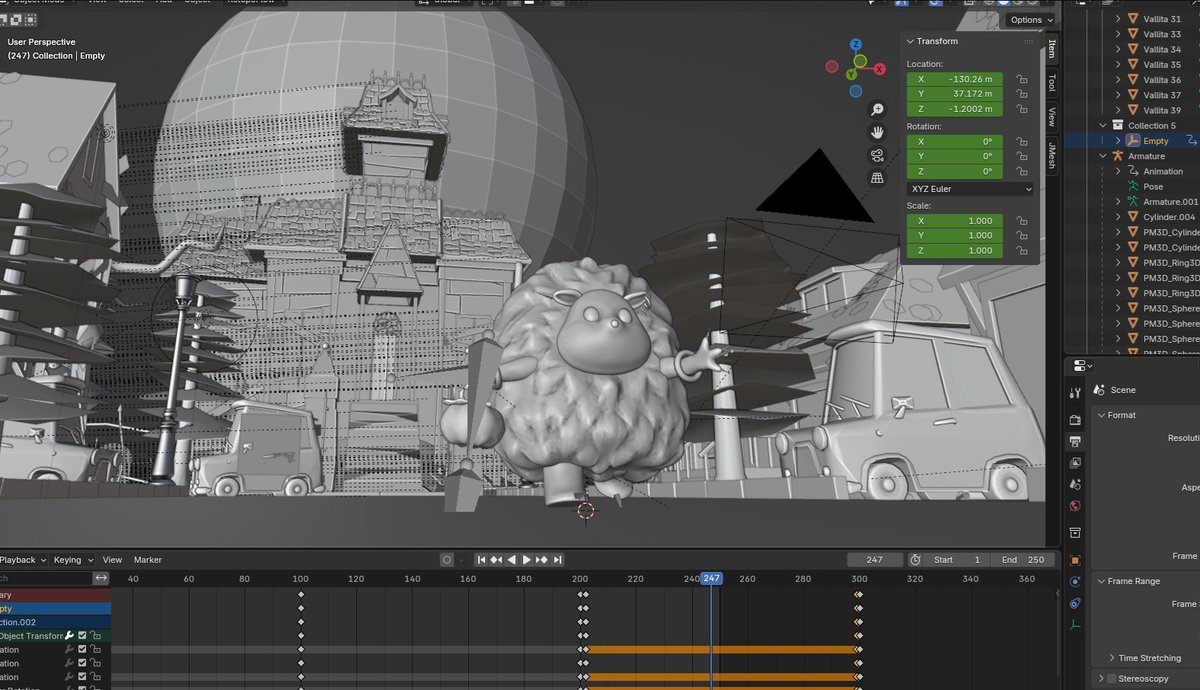Click the current frame field showing 247
This screenshot has width=1200, height=690.
click(x=875, y=560)
